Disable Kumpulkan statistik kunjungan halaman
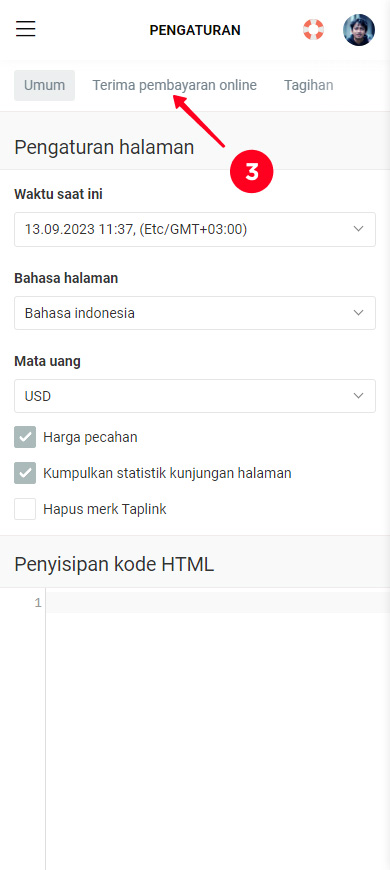 25,473
